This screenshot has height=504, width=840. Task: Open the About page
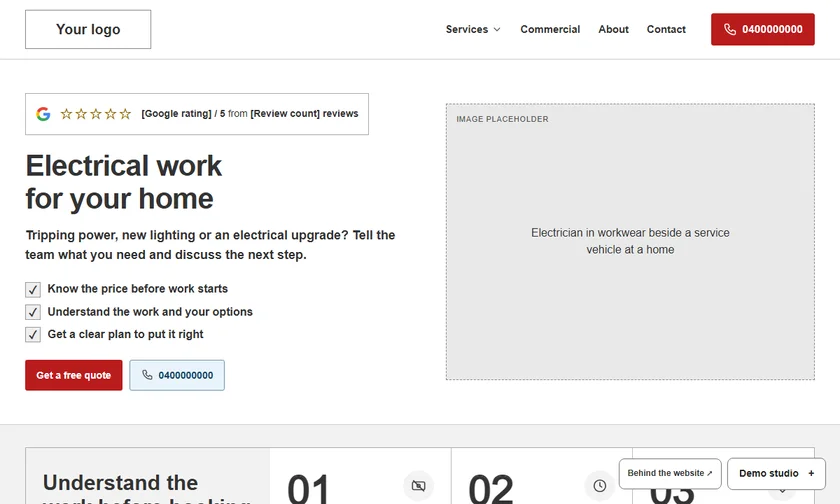pyautogui.click(x=613, y=29)
